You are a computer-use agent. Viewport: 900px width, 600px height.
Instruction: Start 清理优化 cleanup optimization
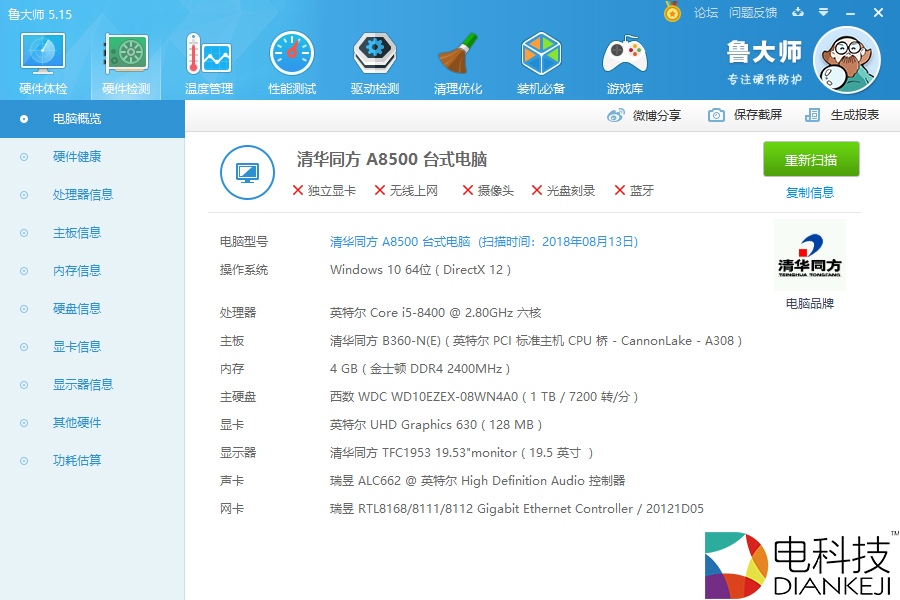[x=457, y=60]
